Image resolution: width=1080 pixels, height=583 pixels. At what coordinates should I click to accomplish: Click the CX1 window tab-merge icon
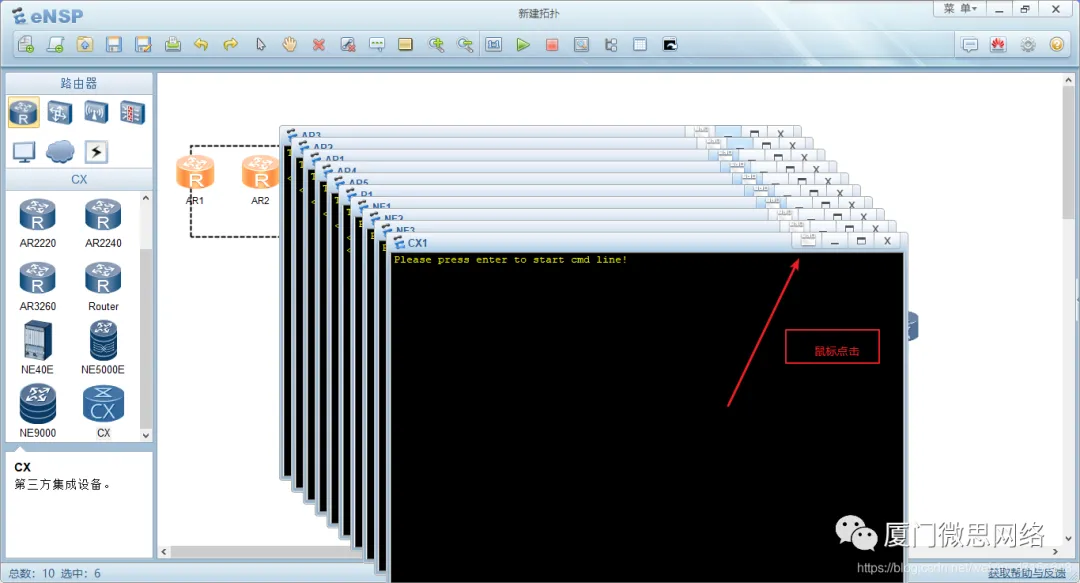(x=809, y=241)
